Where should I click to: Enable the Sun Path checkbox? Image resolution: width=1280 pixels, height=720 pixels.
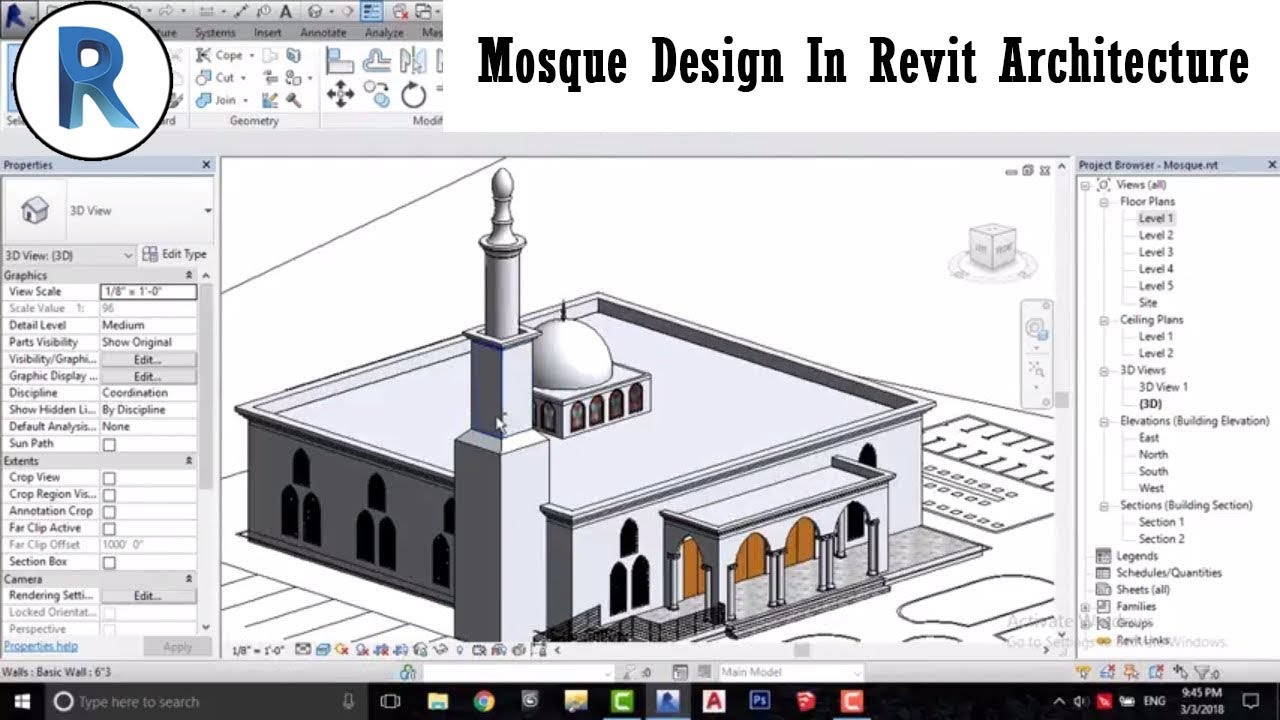110,443
